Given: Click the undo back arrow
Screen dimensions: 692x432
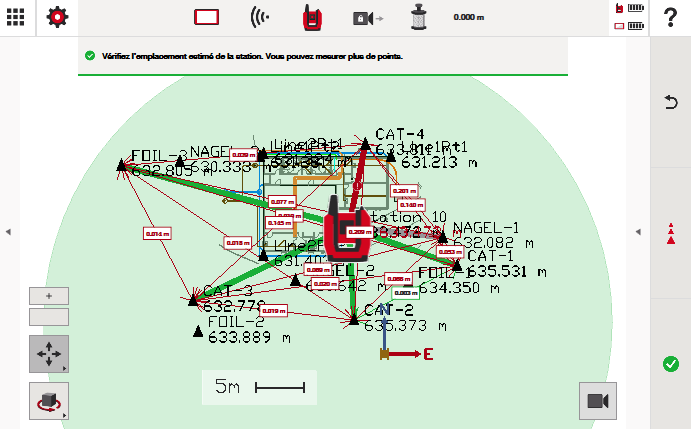Looking at the screenshot, I should tap(671, 101).
